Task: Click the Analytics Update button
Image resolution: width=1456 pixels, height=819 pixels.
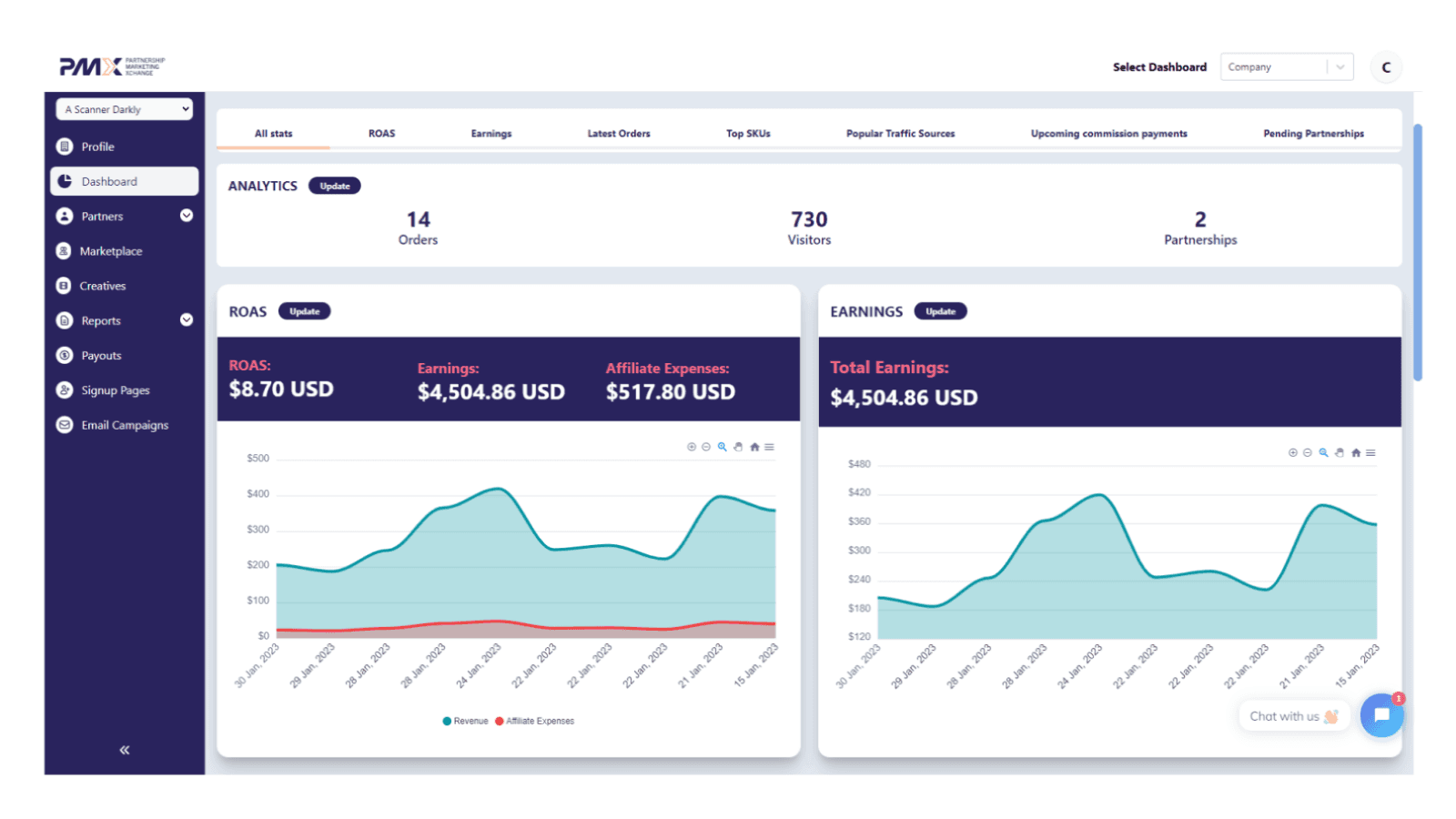Action: tap(335, 186)
